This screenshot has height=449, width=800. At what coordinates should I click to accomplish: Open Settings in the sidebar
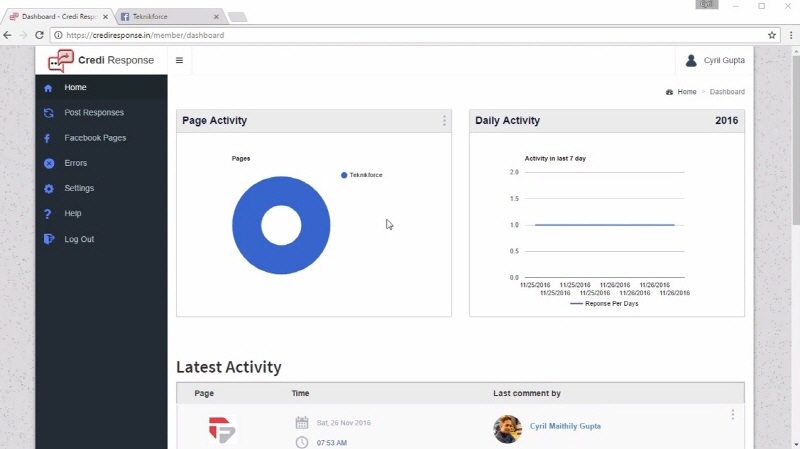[101, 188]
